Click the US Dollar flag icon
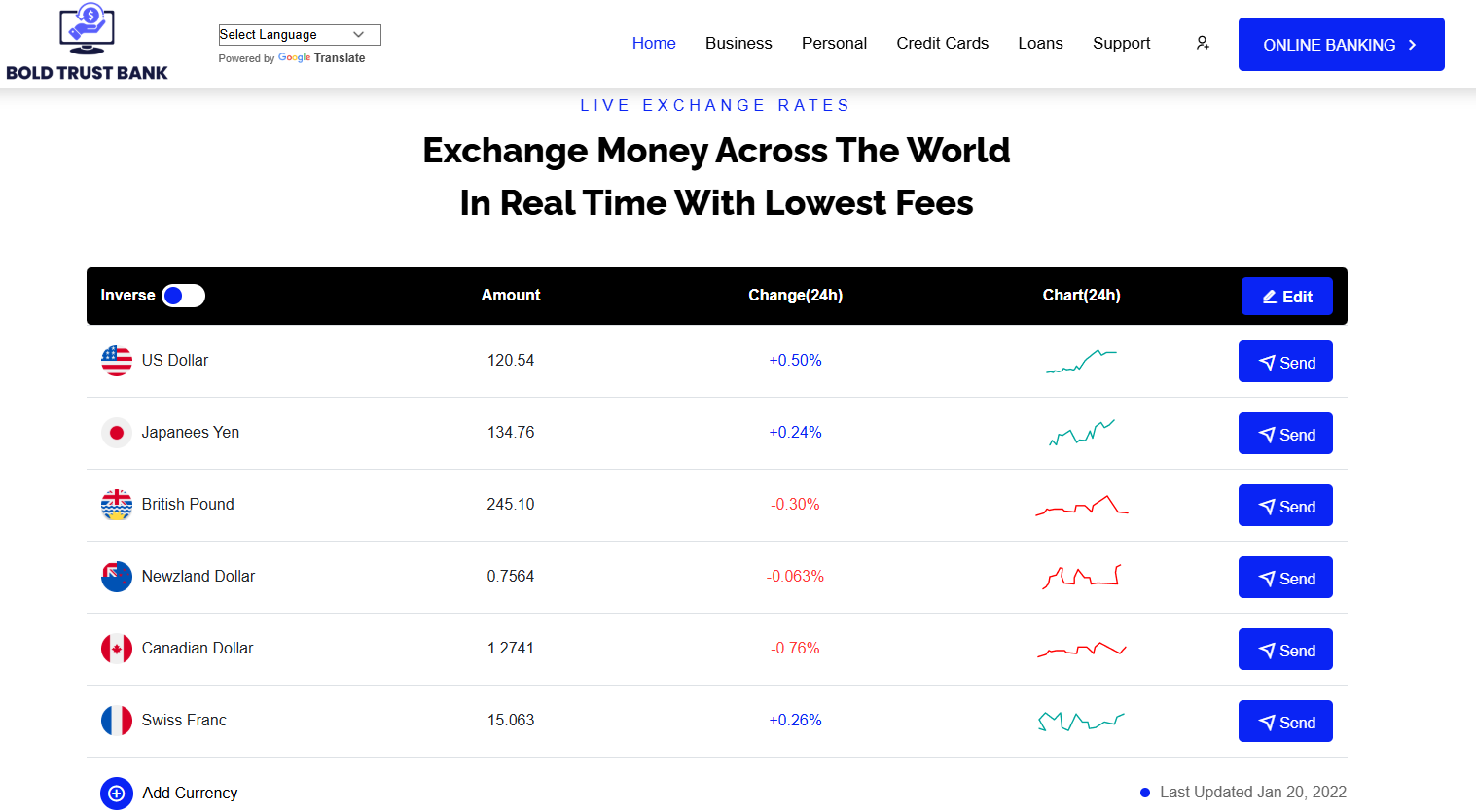Viewport: 1476px width, 812px height. (x=117, y=361)
